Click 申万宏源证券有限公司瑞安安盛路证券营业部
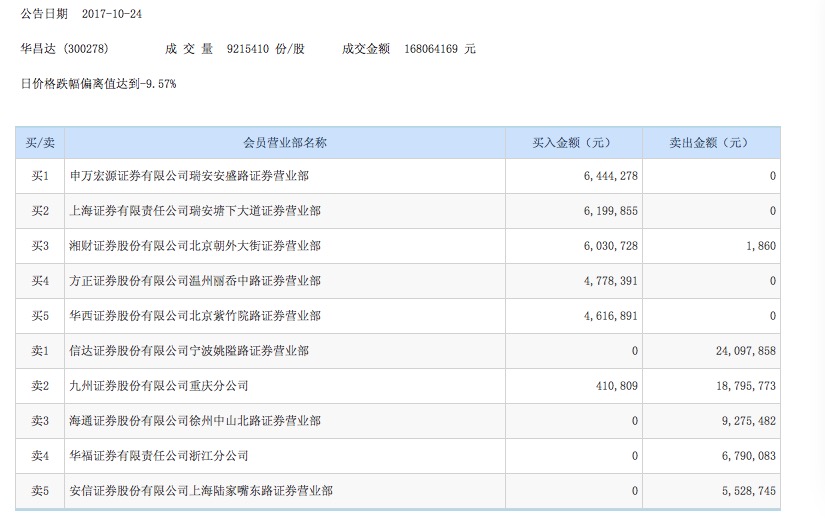 tap(189, 176)
